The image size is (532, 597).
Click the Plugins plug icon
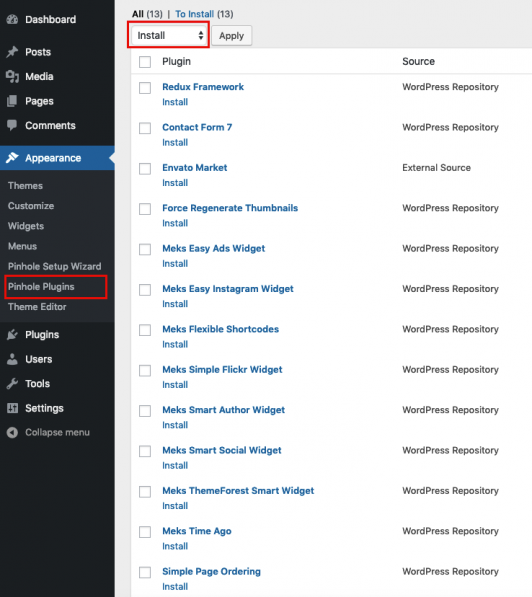tap(12, 334)
